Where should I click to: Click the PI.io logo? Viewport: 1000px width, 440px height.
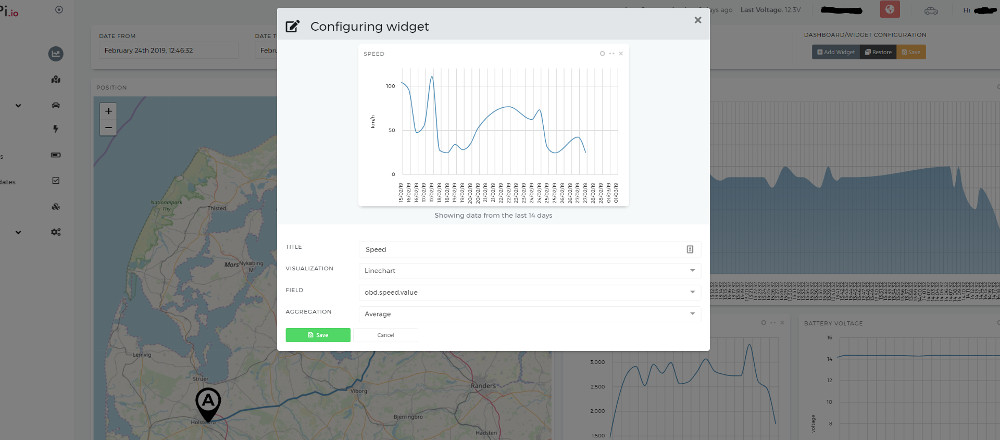point(9,11)
